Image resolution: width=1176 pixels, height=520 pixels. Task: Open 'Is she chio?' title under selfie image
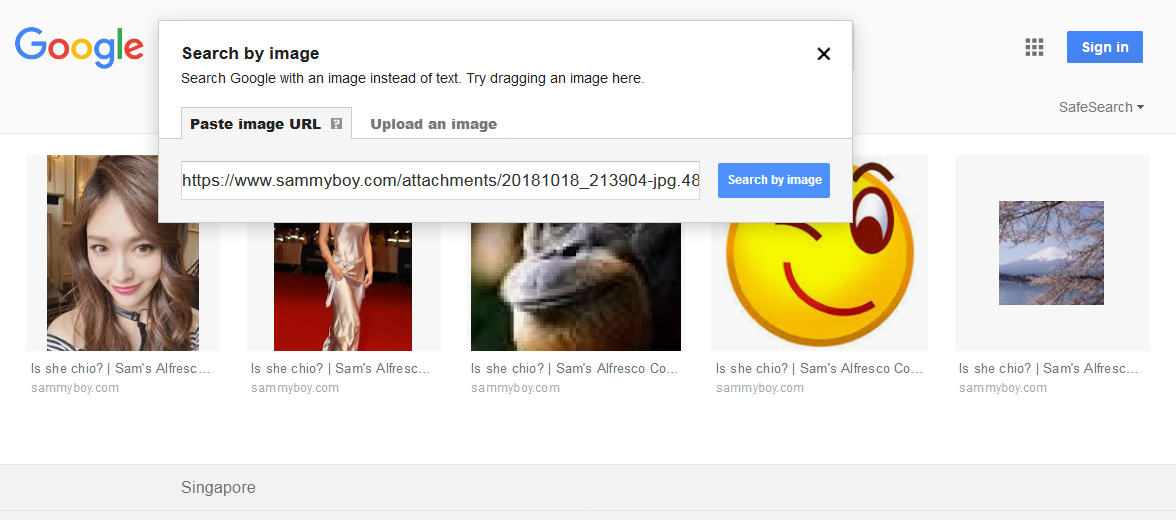[x=120, y=369]
